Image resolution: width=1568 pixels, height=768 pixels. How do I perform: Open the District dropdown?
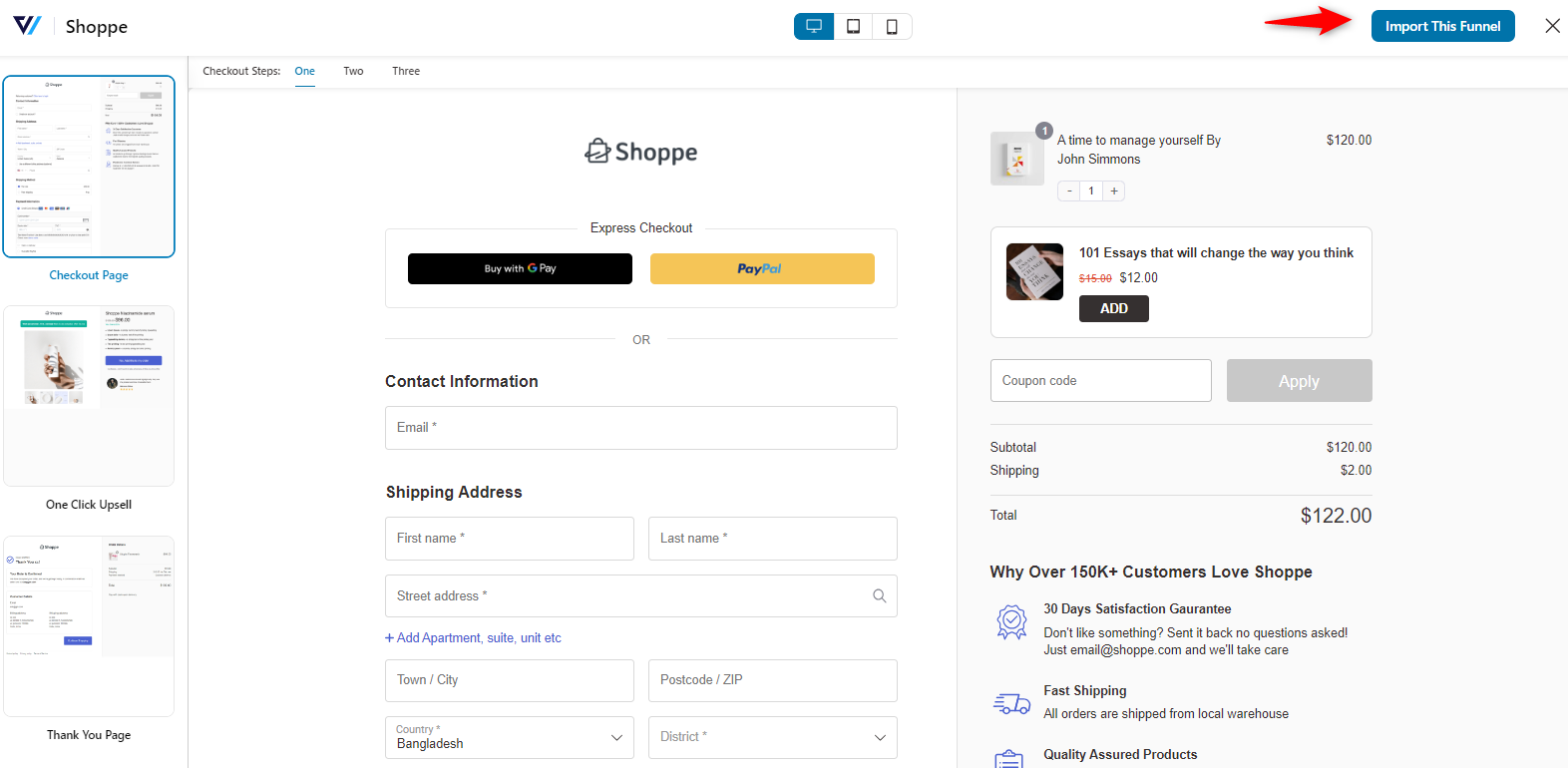(773, 737)
